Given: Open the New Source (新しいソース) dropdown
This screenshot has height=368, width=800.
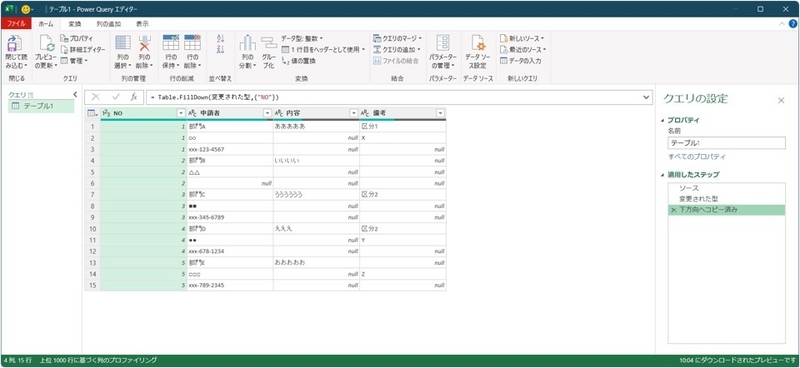Looking at the screenshot, I should pos(521,38).
